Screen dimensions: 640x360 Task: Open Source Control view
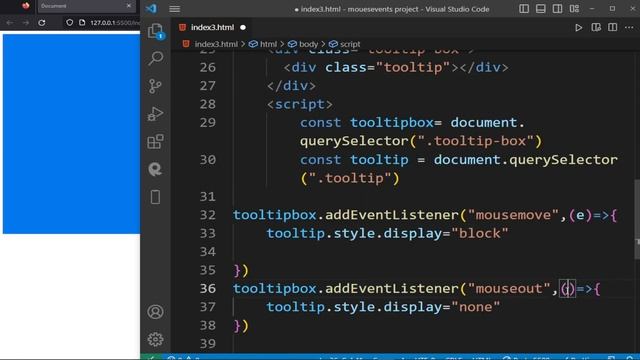[155, 86]
